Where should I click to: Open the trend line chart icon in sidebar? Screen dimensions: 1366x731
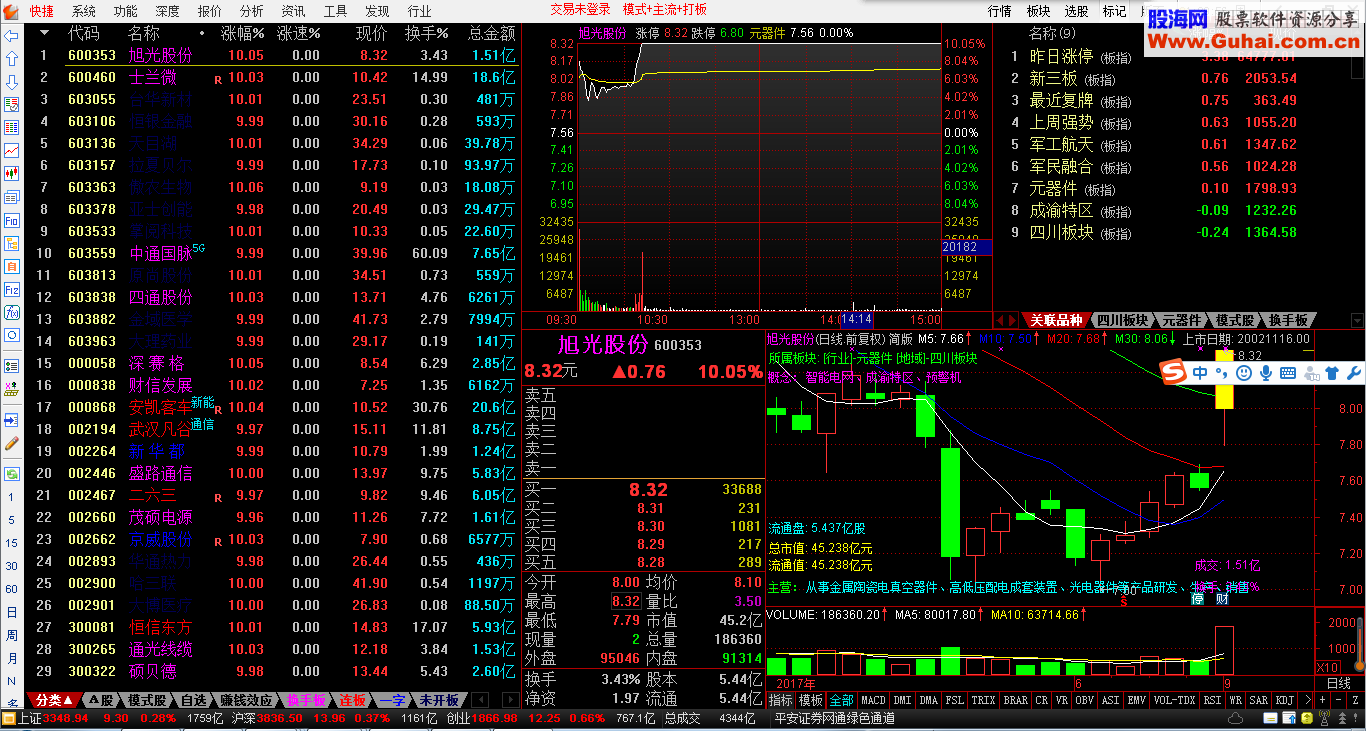[x=11, y=150]
